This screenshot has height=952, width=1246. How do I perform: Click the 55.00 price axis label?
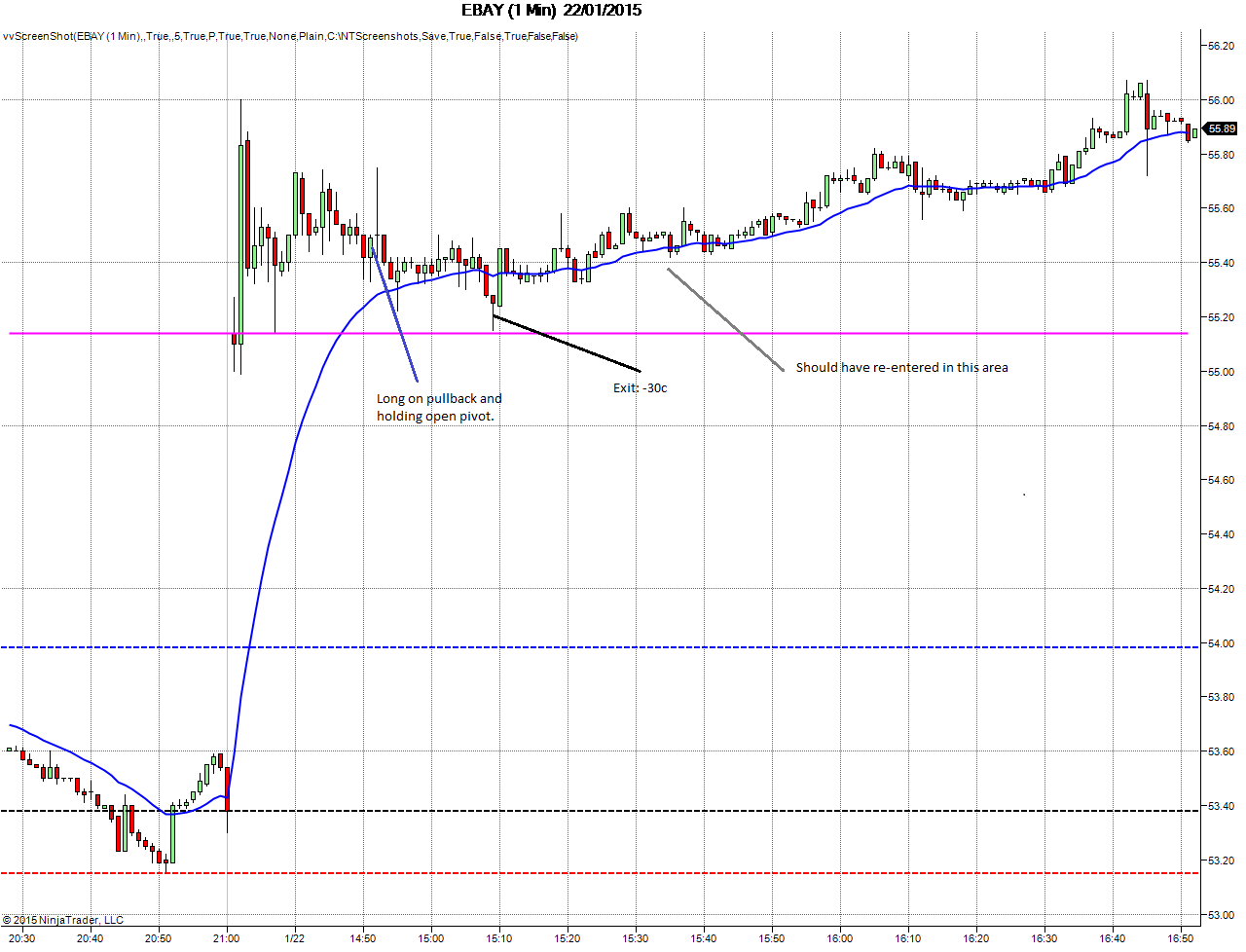1221,372
